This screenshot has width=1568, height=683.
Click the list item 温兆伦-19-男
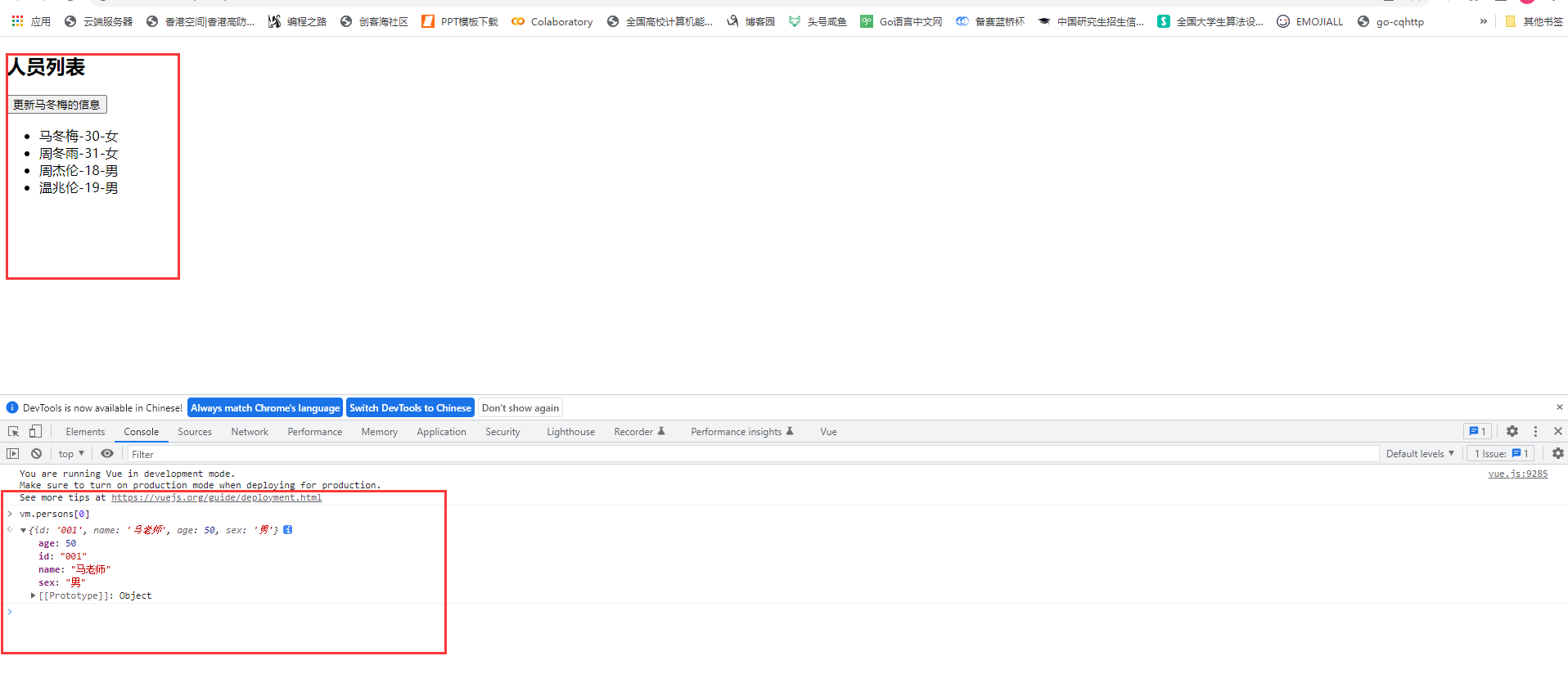pos(79,187)
